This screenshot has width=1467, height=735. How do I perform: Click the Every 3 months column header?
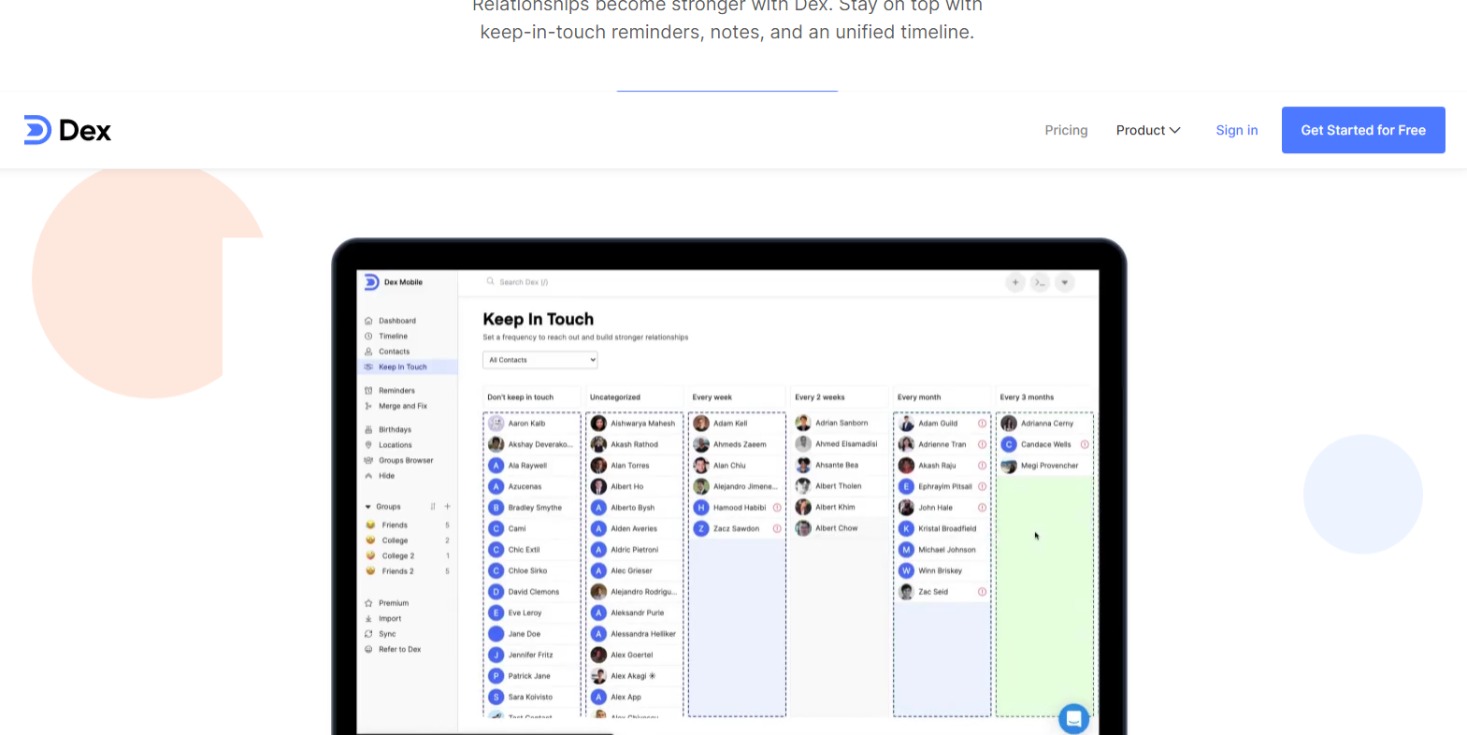click(x=1027, y=397)
